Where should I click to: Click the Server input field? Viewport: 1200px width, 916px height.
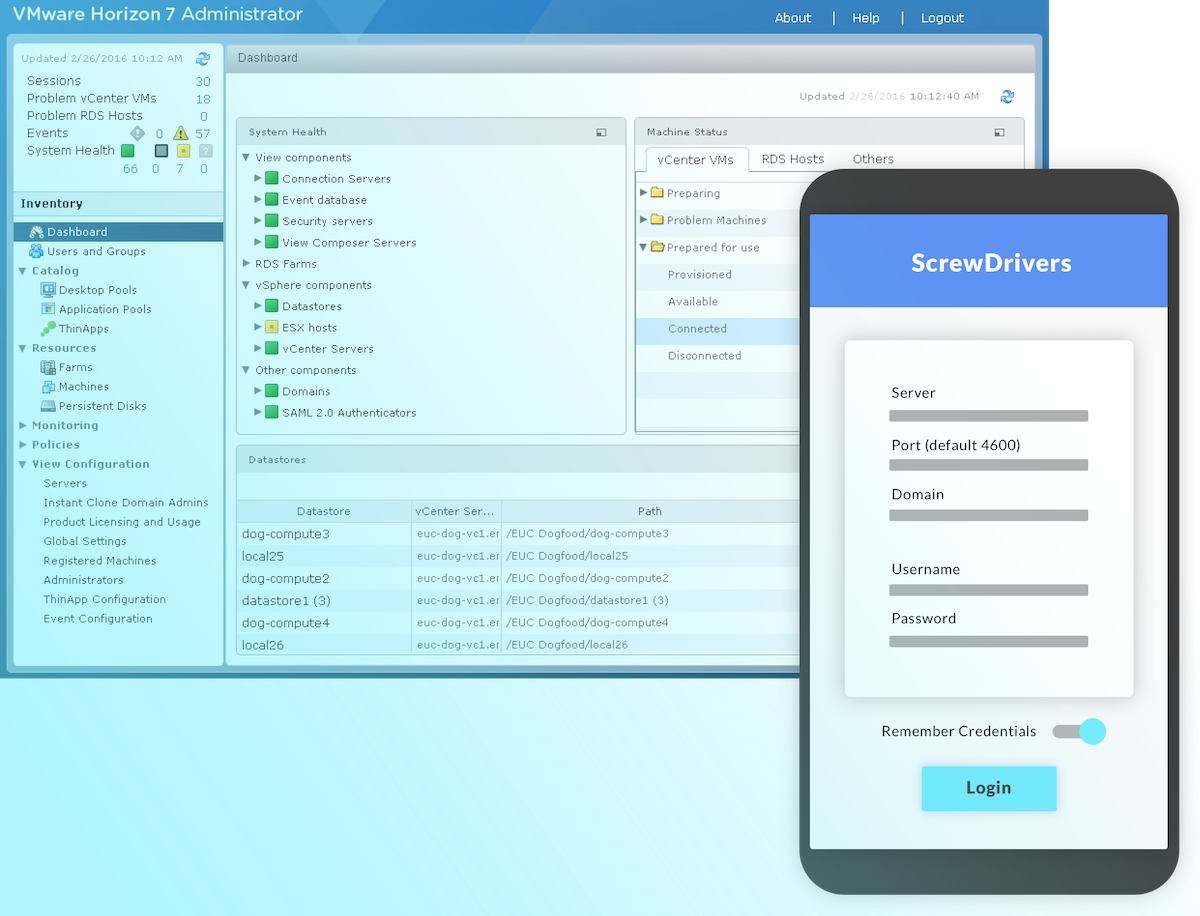(989, 416)
